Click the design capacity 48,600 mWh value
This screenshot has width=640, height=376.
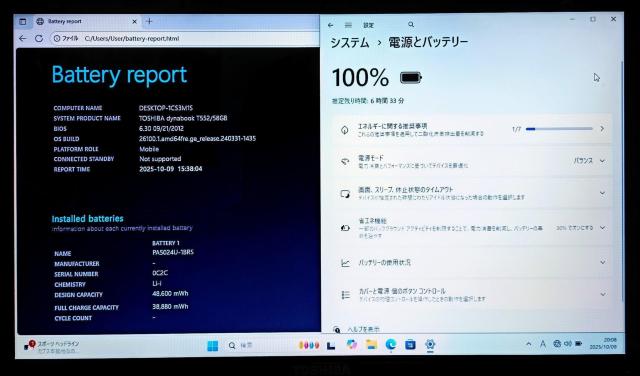[x=170, y=294]
